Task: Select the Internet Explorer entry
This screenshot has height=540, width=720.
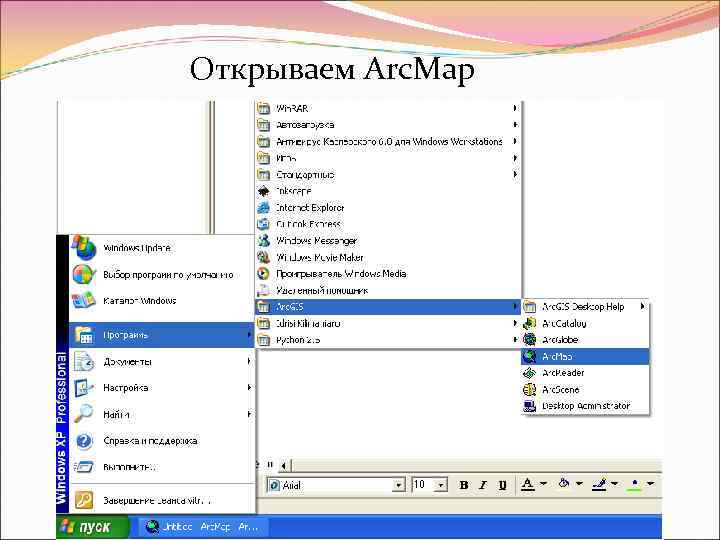Action: (388, 208)
